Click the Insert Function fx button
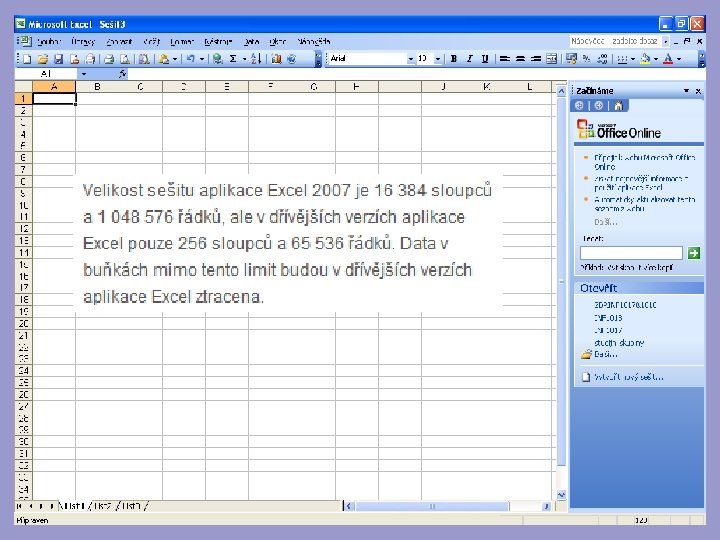 point(122,73)
